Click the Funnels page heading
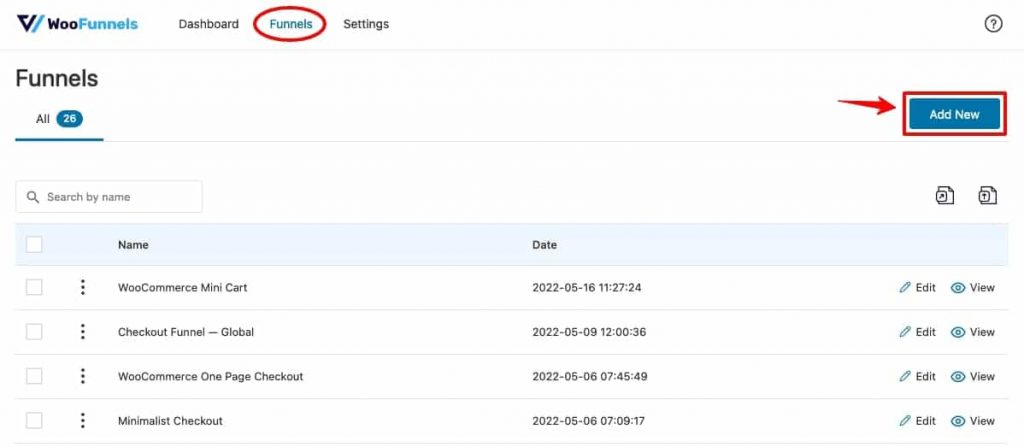 pos(57,78)
